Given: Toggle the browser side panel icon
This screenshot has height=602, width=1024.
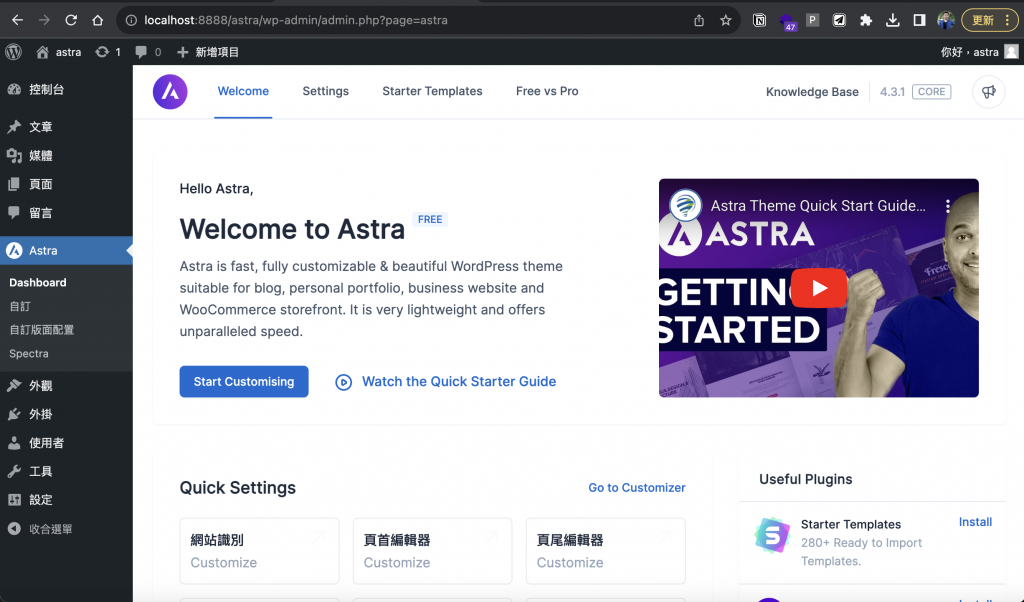Looking at the screenshot, I should [x=919, y=20].
